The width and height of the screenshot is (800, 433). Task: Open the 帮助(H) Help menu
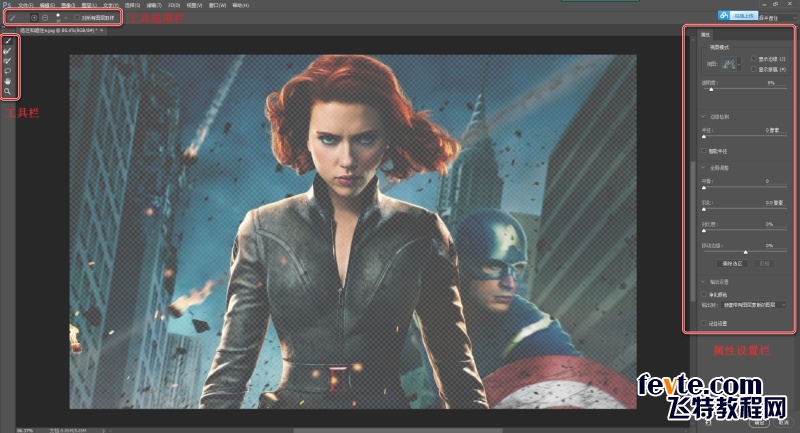click(241, 5)
